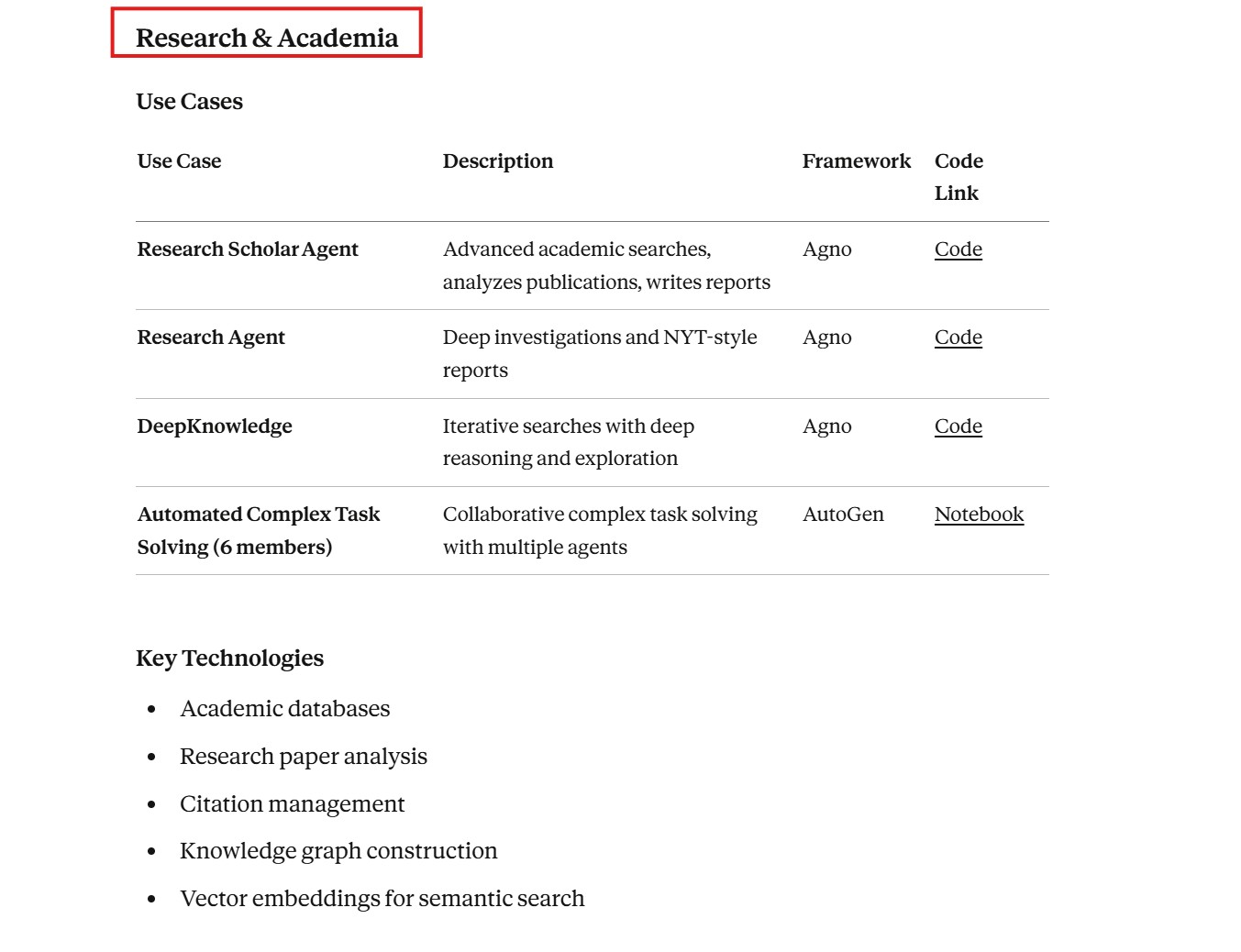Select the Academic databases bullet item

click(x=284, y=709)
